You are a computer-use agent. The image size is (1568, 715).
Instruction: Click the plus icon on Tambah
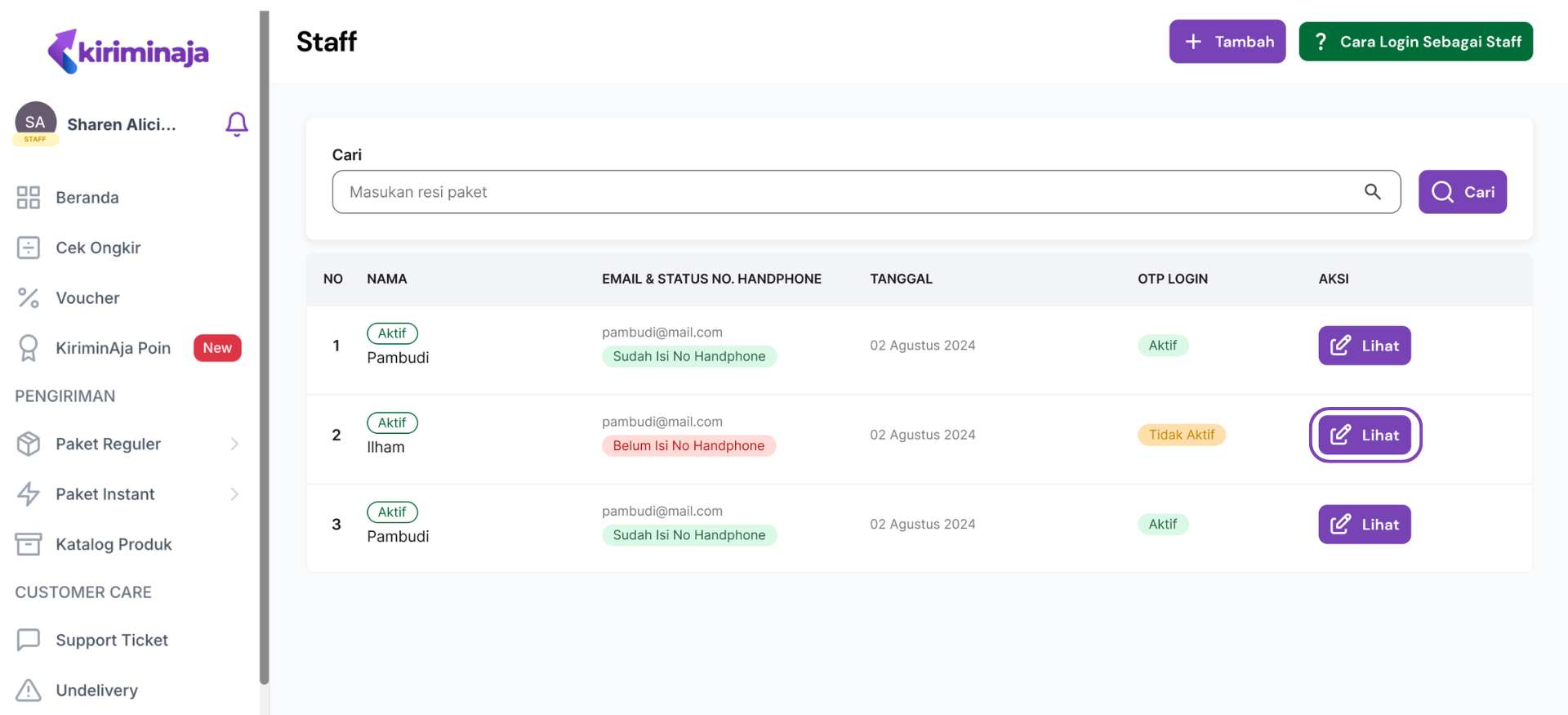pyautogui.click(x=1193, y=42)
